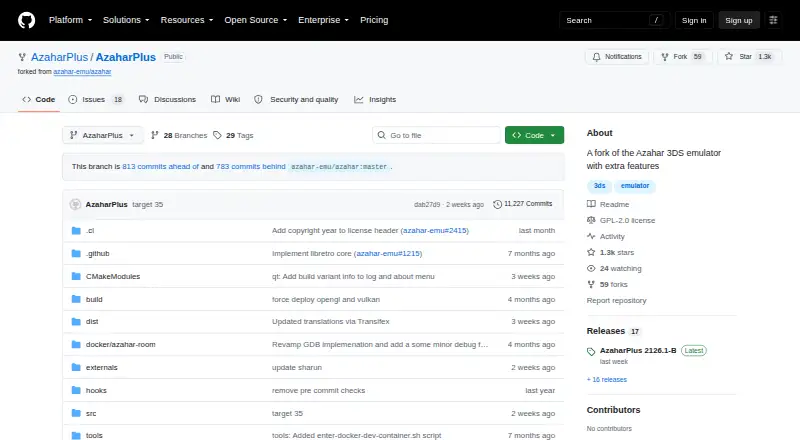Viewport: 800px width, 440px height.
Task: Click the tag icon next to 29 Tags
Action: tap(217, 135)
